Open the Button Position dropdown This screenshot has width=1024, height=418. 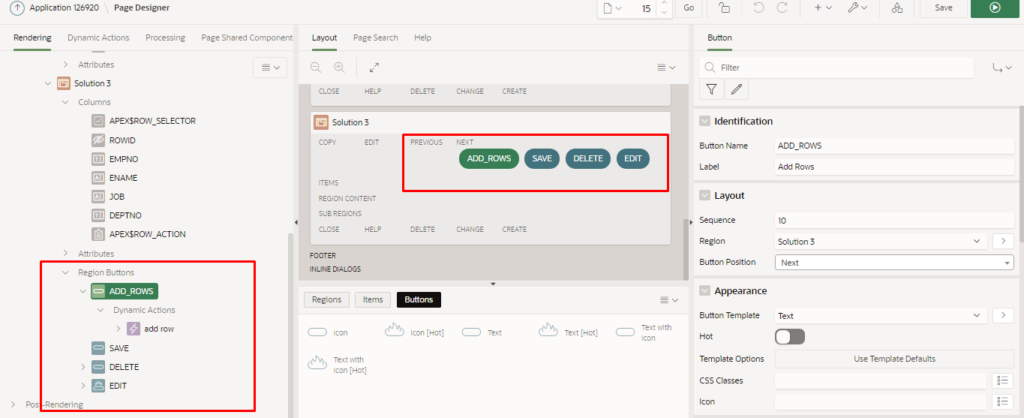pos(894,262)
